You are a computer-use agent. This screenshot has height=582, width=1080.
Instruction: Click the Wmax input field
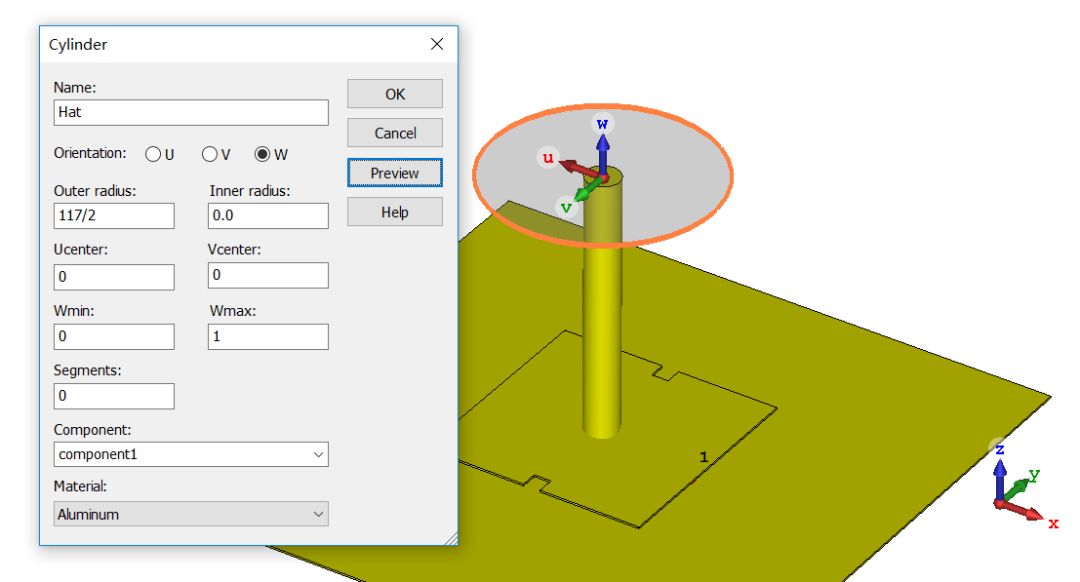(x=268, y=337)
